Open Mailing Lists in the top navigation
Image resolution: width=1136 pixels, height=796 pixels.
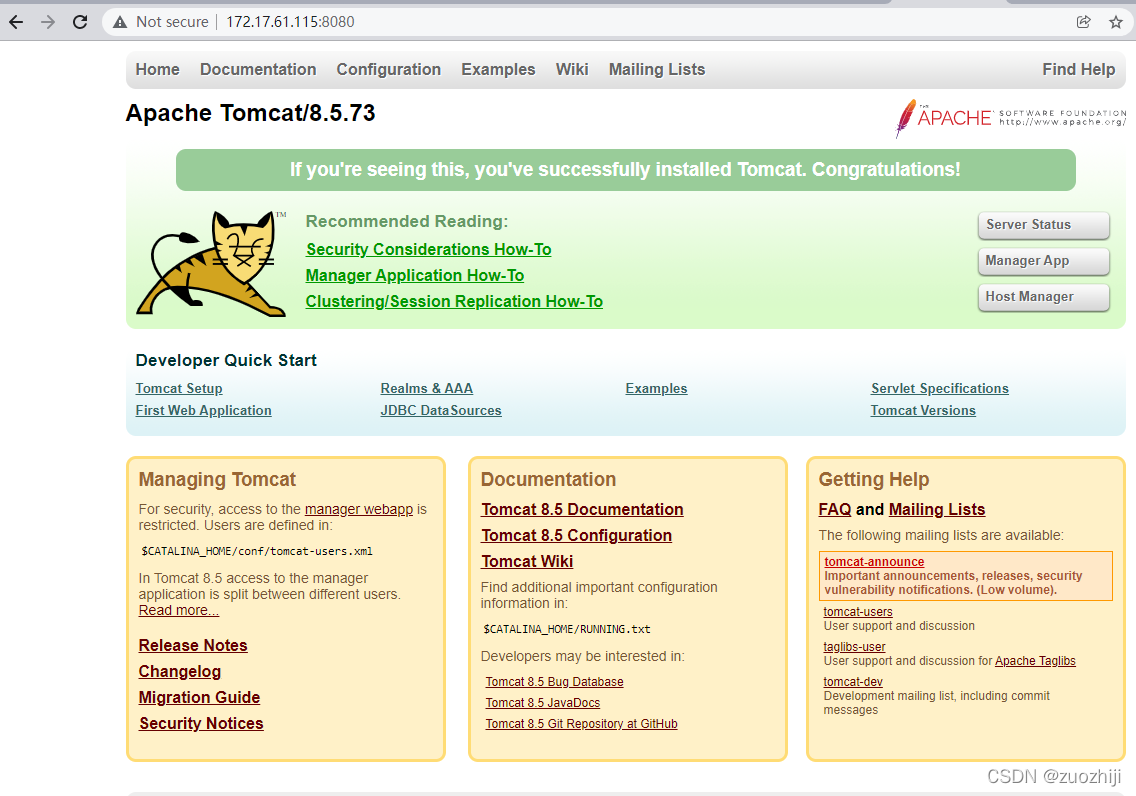(x=656, y=70)
